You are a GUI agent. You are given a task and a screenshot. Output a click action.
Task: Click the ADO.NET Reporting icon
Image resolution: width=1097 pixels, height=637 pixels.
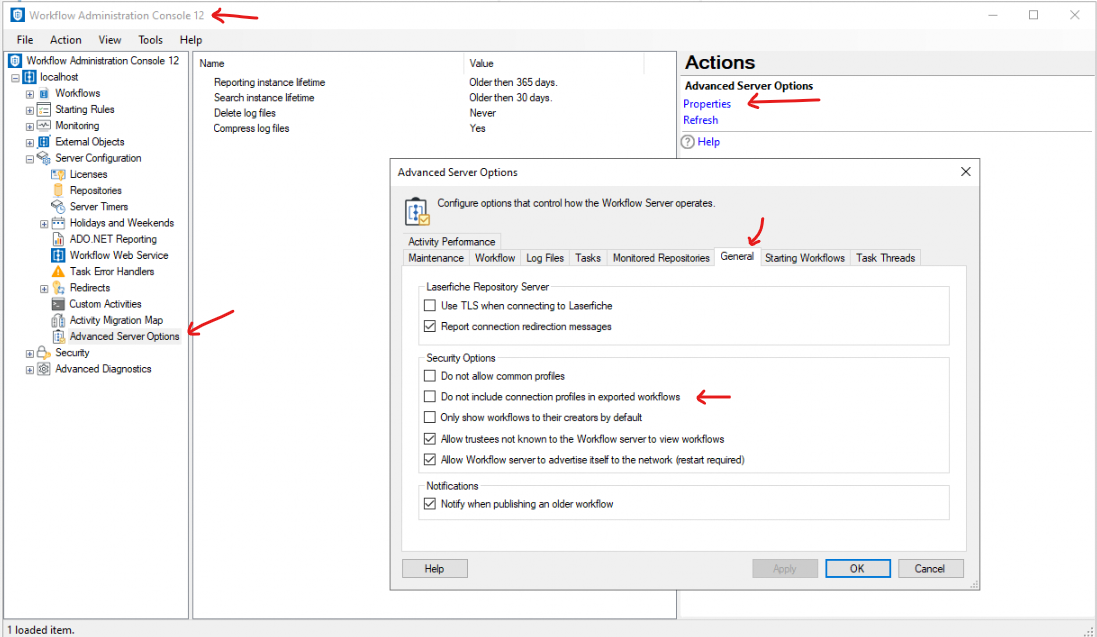coord(58,239)
